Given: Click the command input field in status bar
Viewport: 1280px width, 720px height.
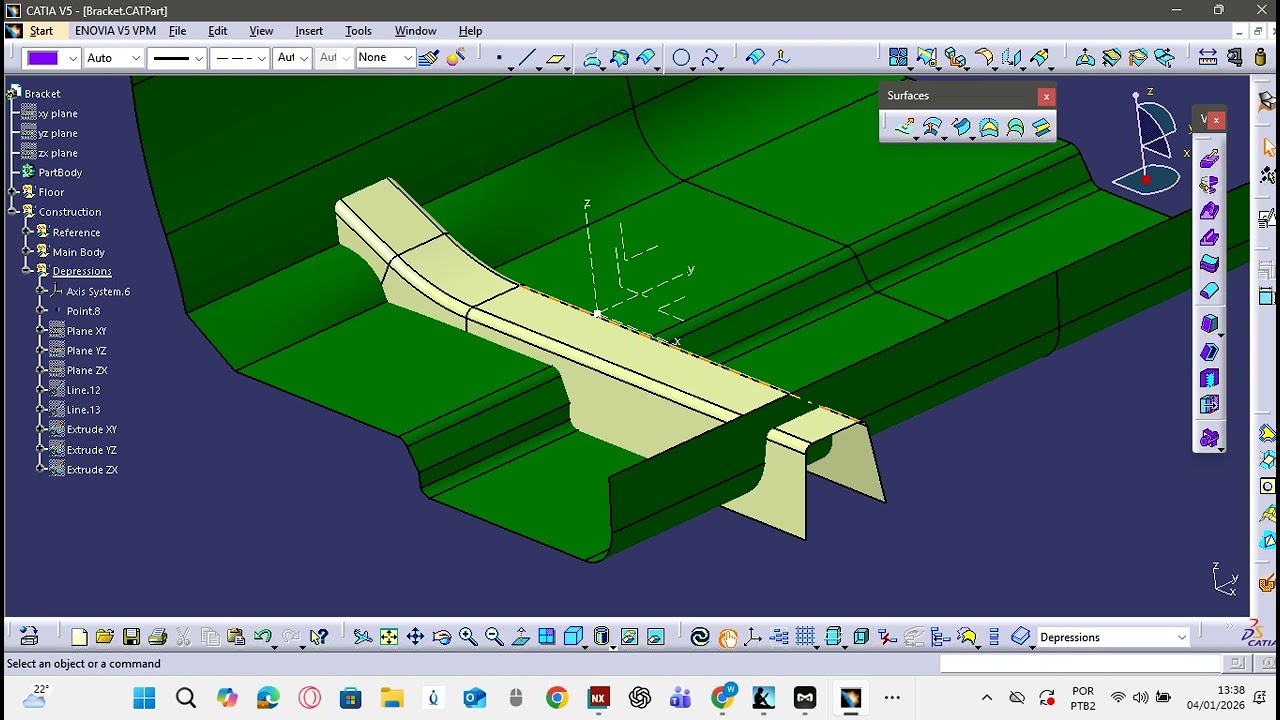Looking at the screenshot, I should tap(1080, 663).
